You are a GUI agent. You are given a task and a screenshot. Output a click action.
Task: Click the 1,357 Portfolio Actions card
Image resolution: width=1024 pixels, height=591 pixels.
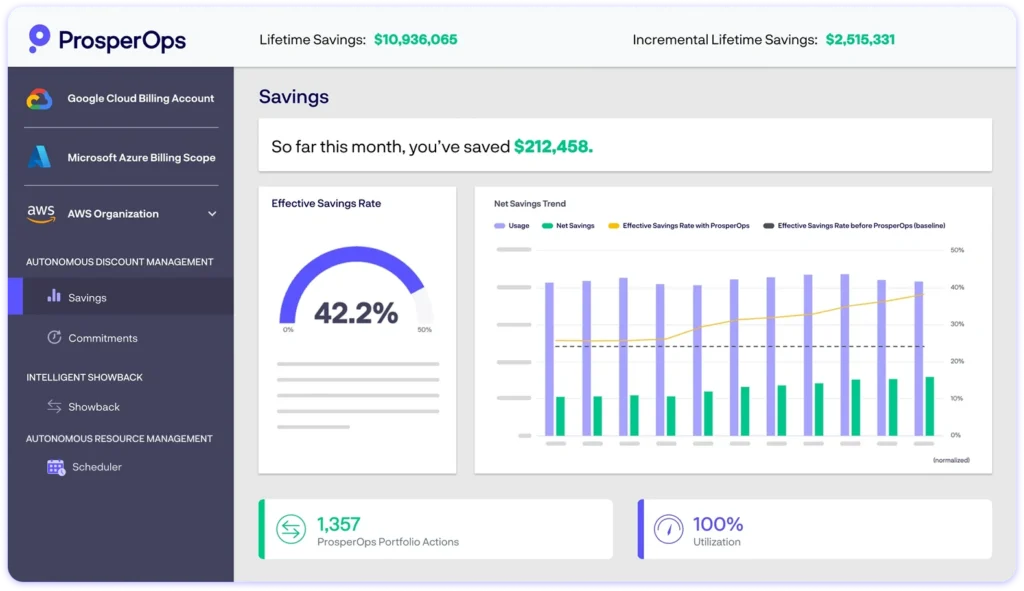tap(436, 529)
